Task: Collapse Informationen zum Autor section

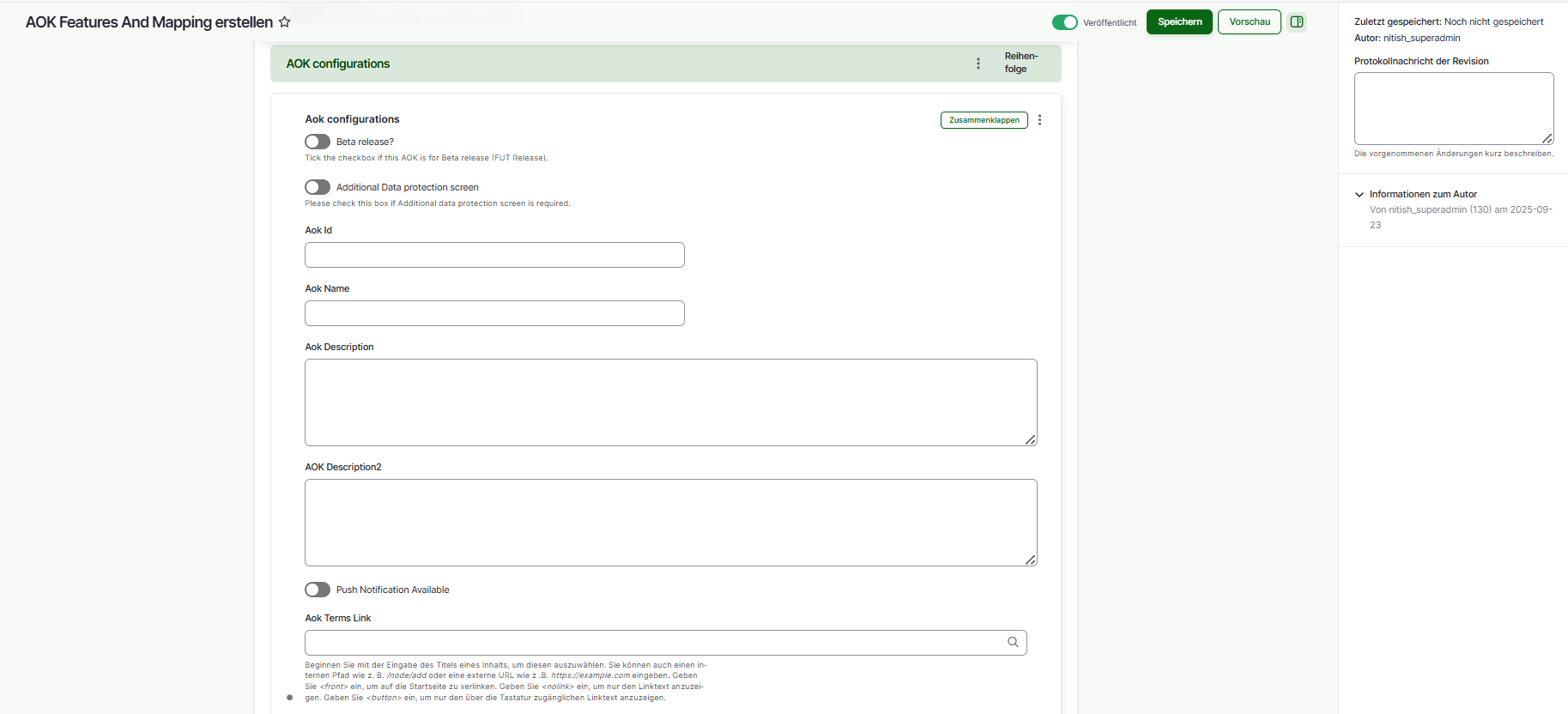Action: pyautogui.click(x=1359, y=195)
